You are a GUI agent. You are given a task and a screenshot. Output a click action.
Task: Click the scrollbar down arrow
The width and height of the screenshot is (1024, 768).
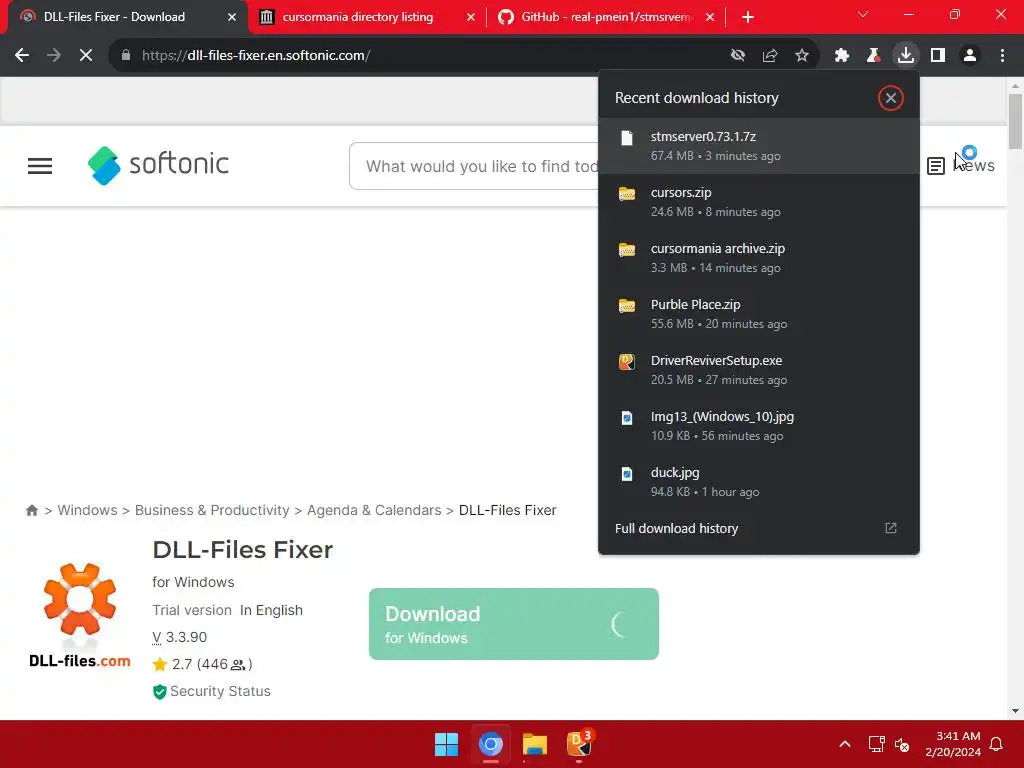point(1015,711)
